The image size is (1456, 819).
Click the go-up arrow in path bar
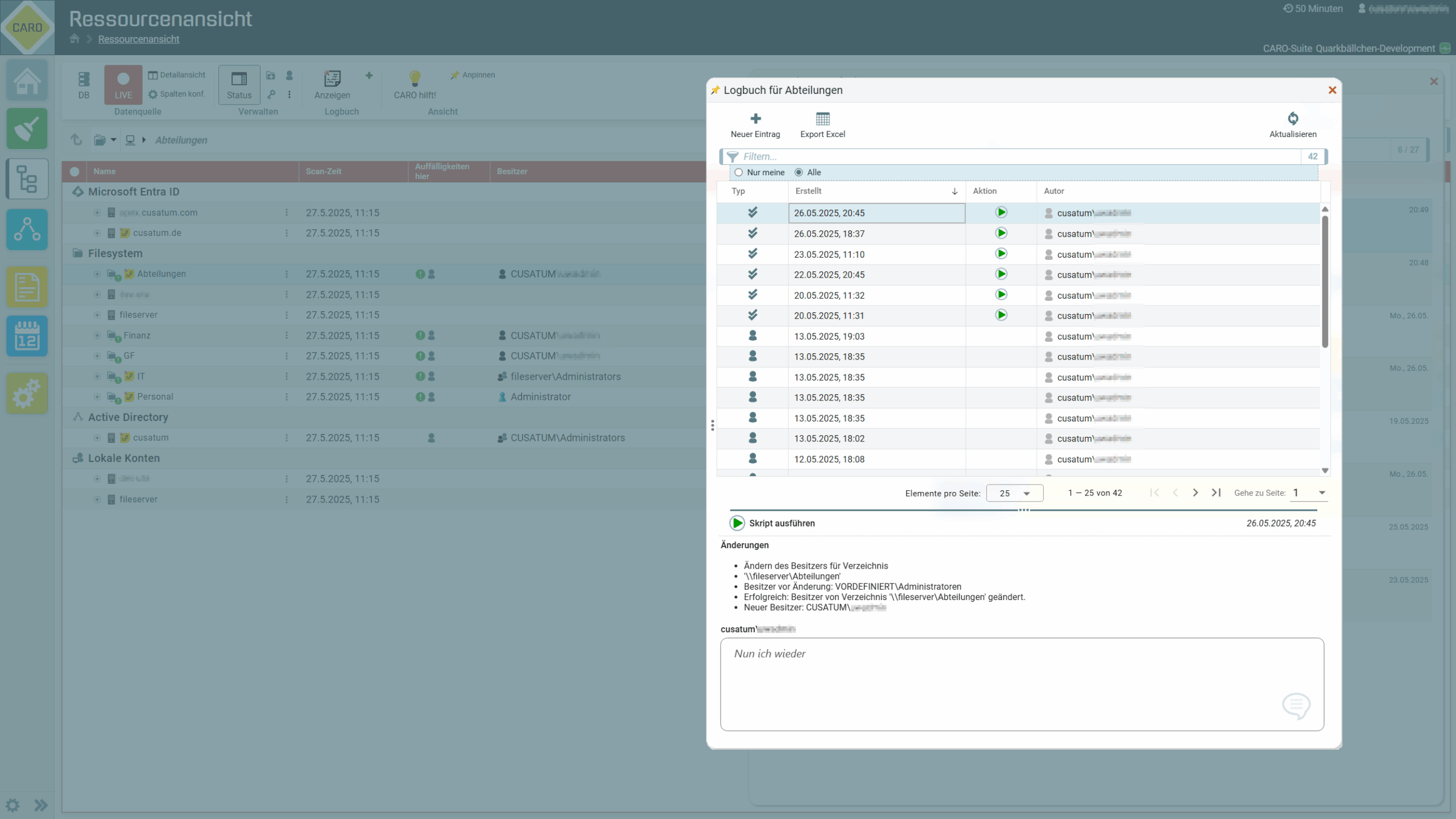(76, 139)
